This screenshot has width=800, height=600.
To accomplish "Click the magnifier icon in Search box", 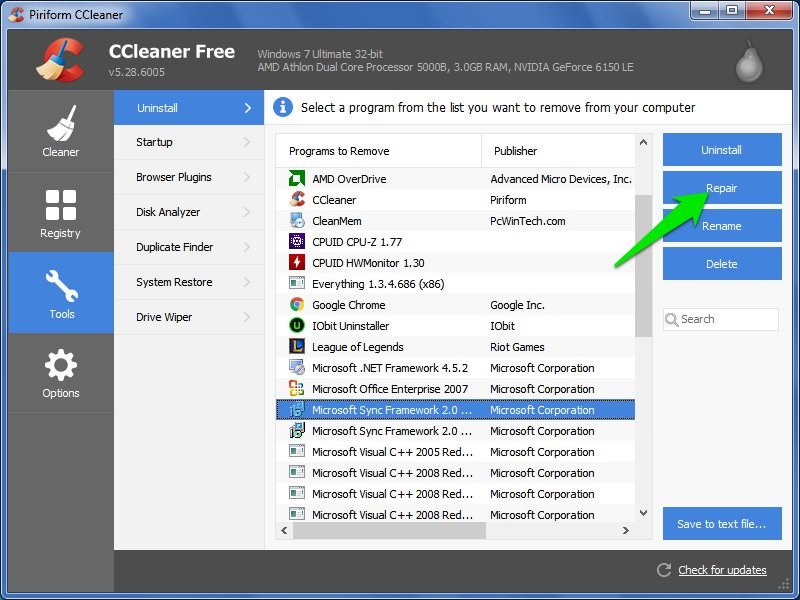I will [x=671, y=319].
